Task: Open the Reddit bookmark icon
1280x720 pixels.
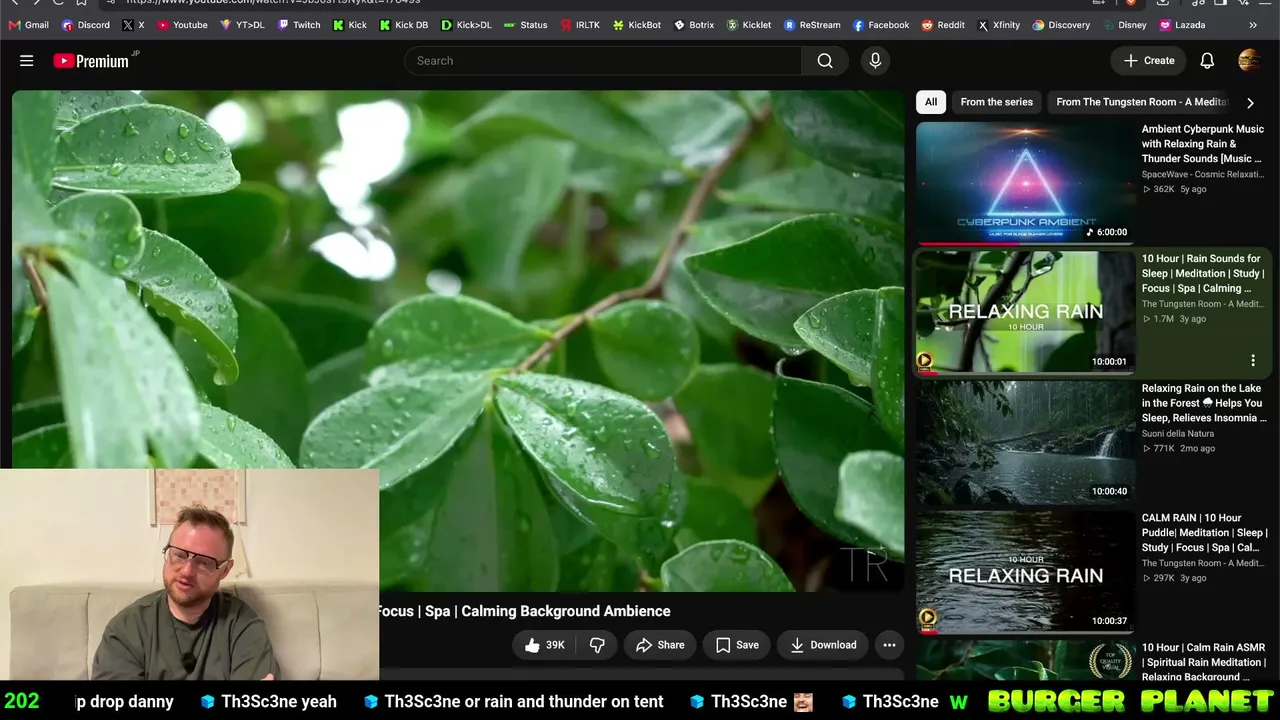Action: tap(927, 25)
